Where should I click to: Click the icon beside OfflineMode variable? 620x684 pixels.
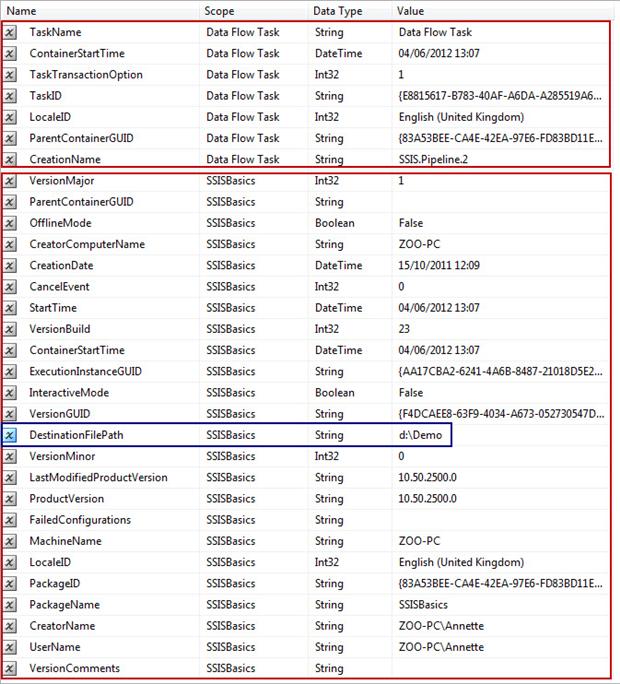(10, 223)
